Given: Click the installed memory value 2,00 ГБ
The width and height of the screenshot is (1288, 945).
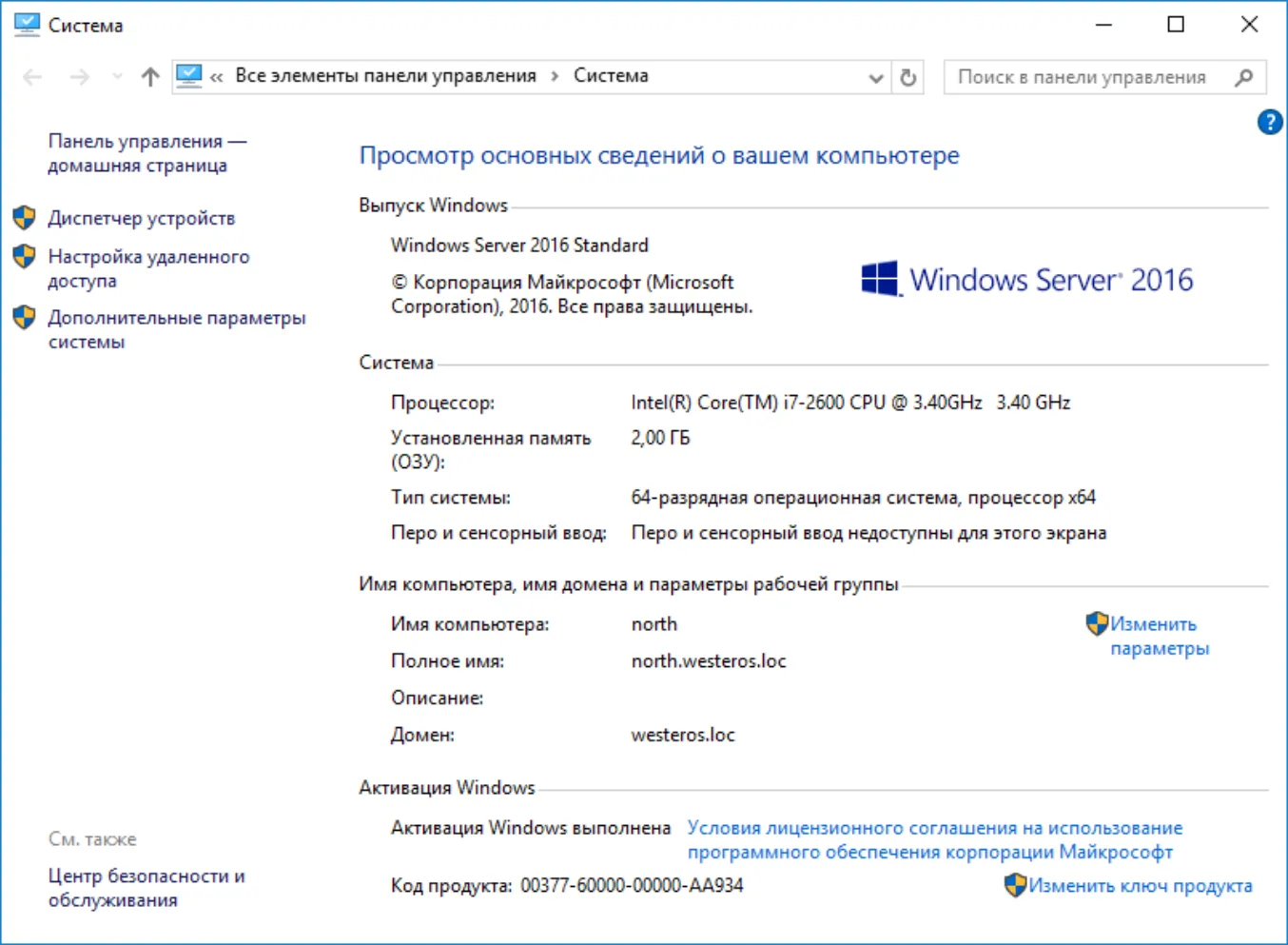Looking at the screenshot, I should coord(660,438).
